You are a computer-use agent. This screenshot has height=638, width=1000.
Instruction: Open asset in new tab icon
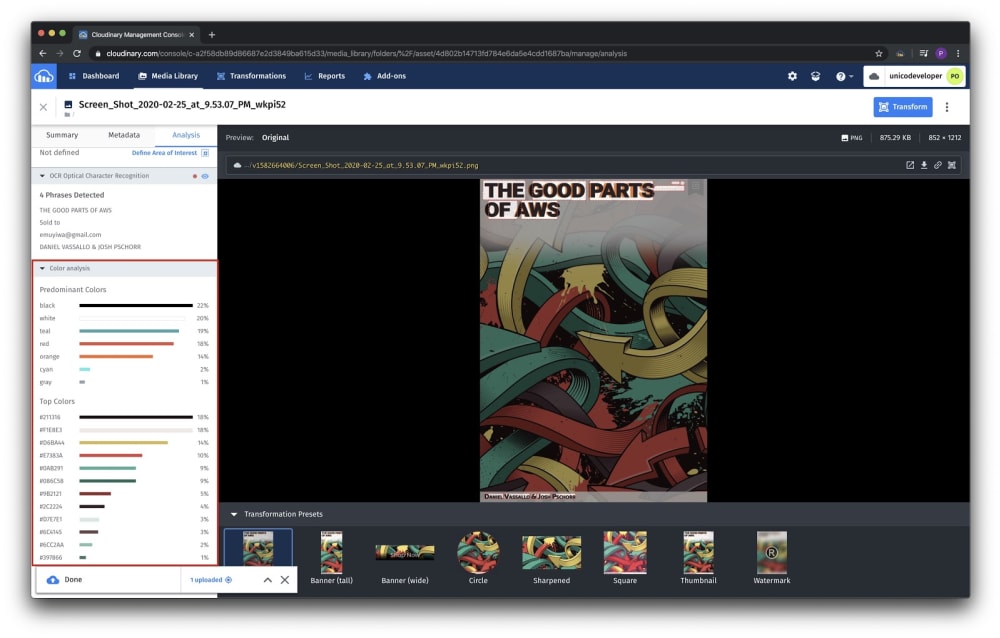(x=910, y=165)
